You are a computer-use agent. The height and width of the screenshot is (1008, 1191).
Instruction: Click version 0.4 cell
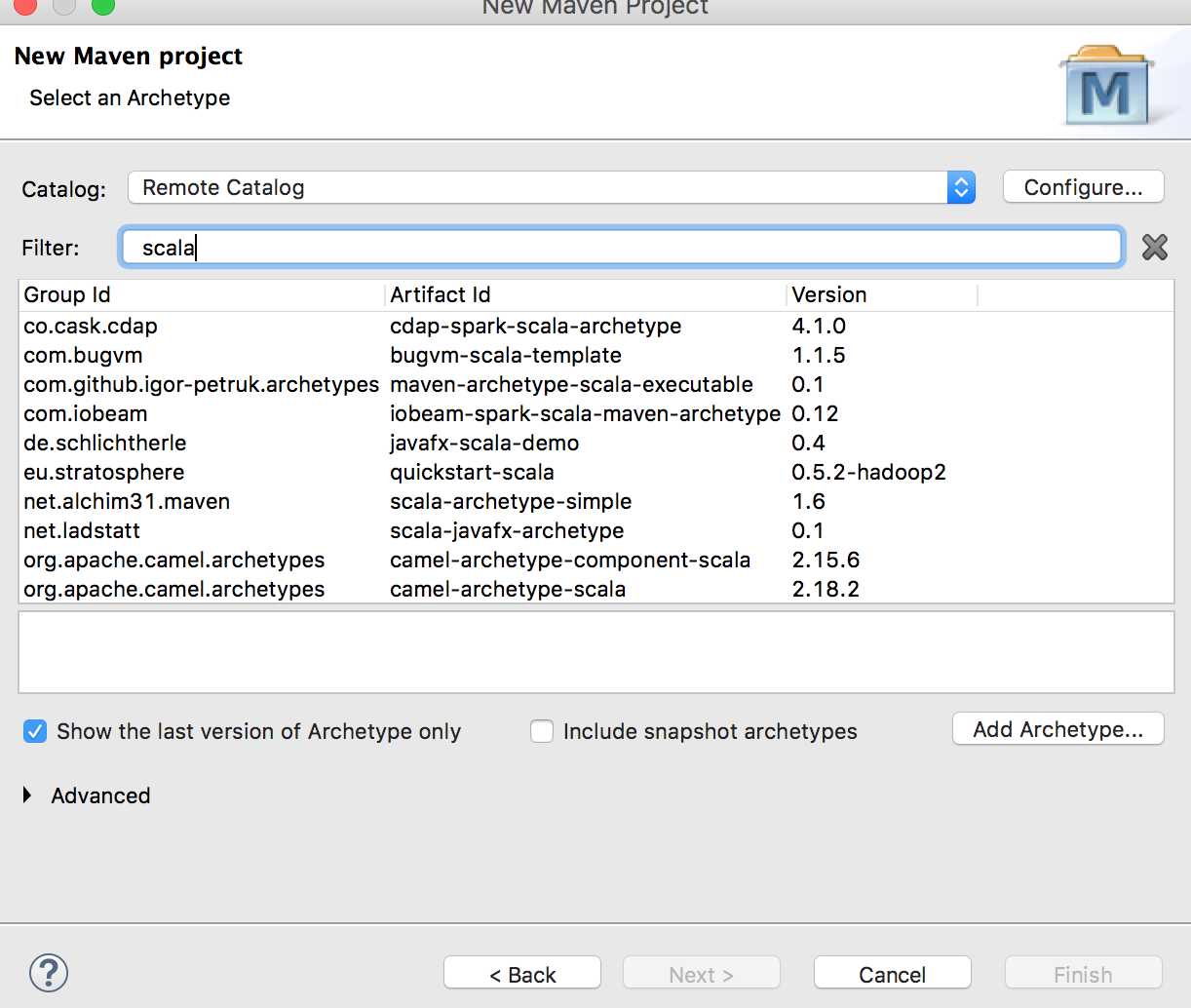809,443
